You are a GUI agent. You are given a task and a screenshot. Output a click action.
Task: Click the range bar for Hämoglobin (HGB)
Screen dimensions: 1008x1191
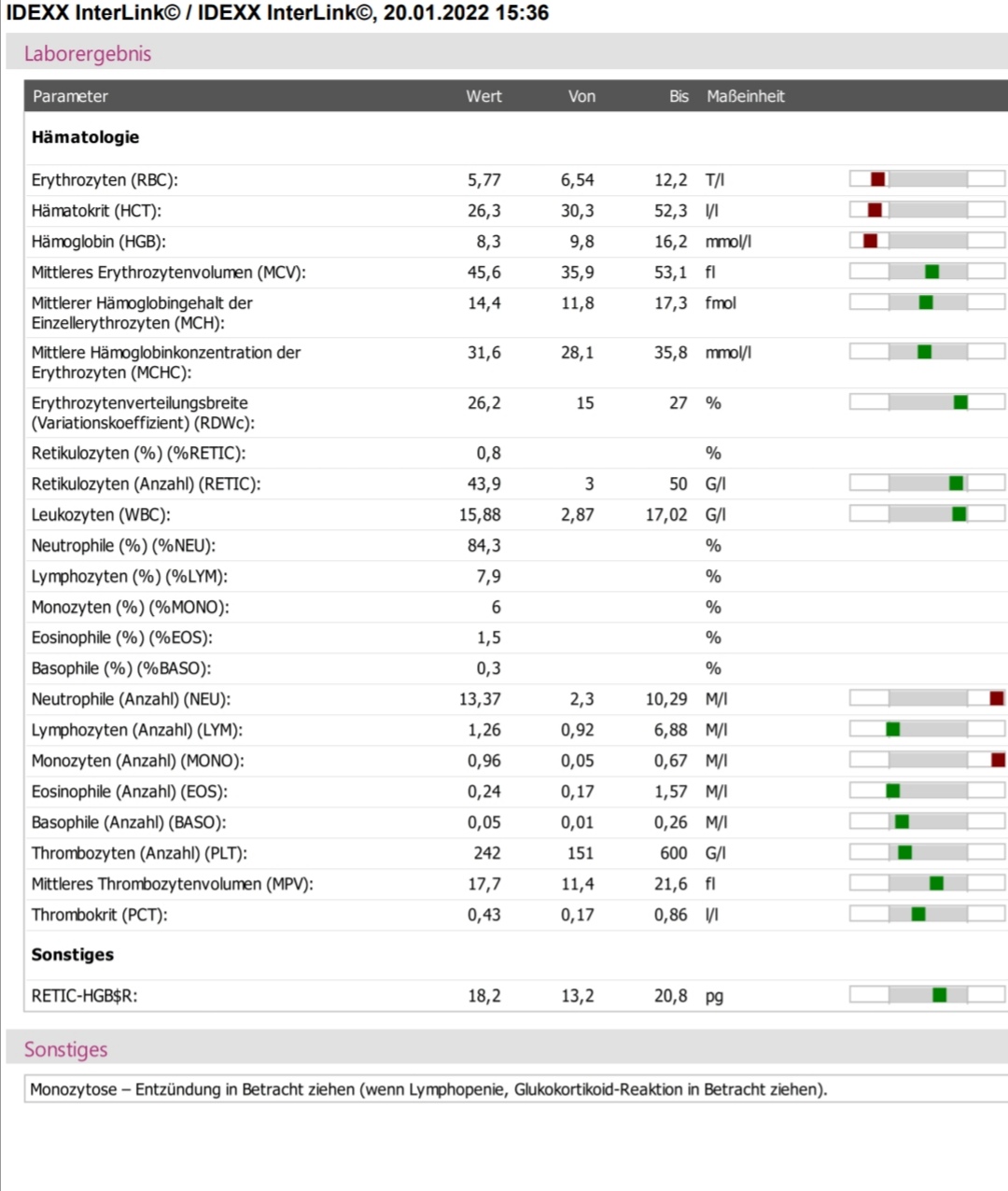(927, 241)
